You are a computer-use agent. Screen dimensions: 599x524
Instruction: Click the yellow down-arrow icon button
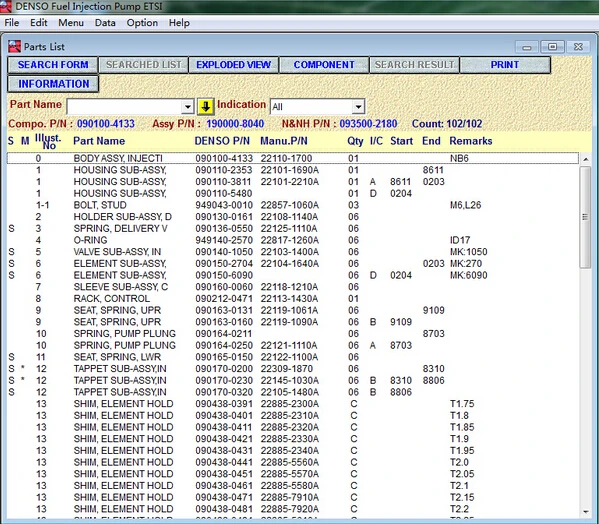click(x=206, y=107)
